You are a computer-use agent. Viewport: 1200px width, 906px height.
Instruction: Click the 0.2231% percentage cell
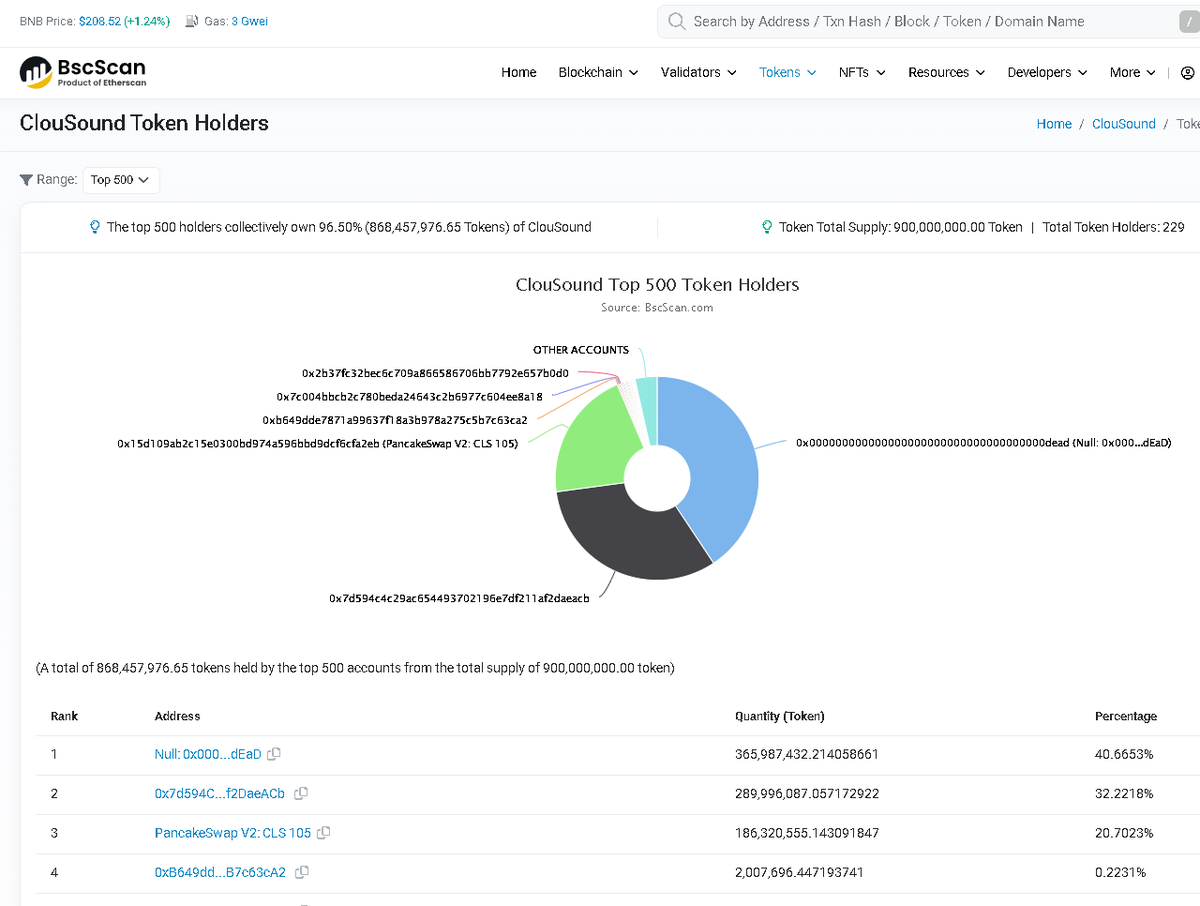point(1120,873)
